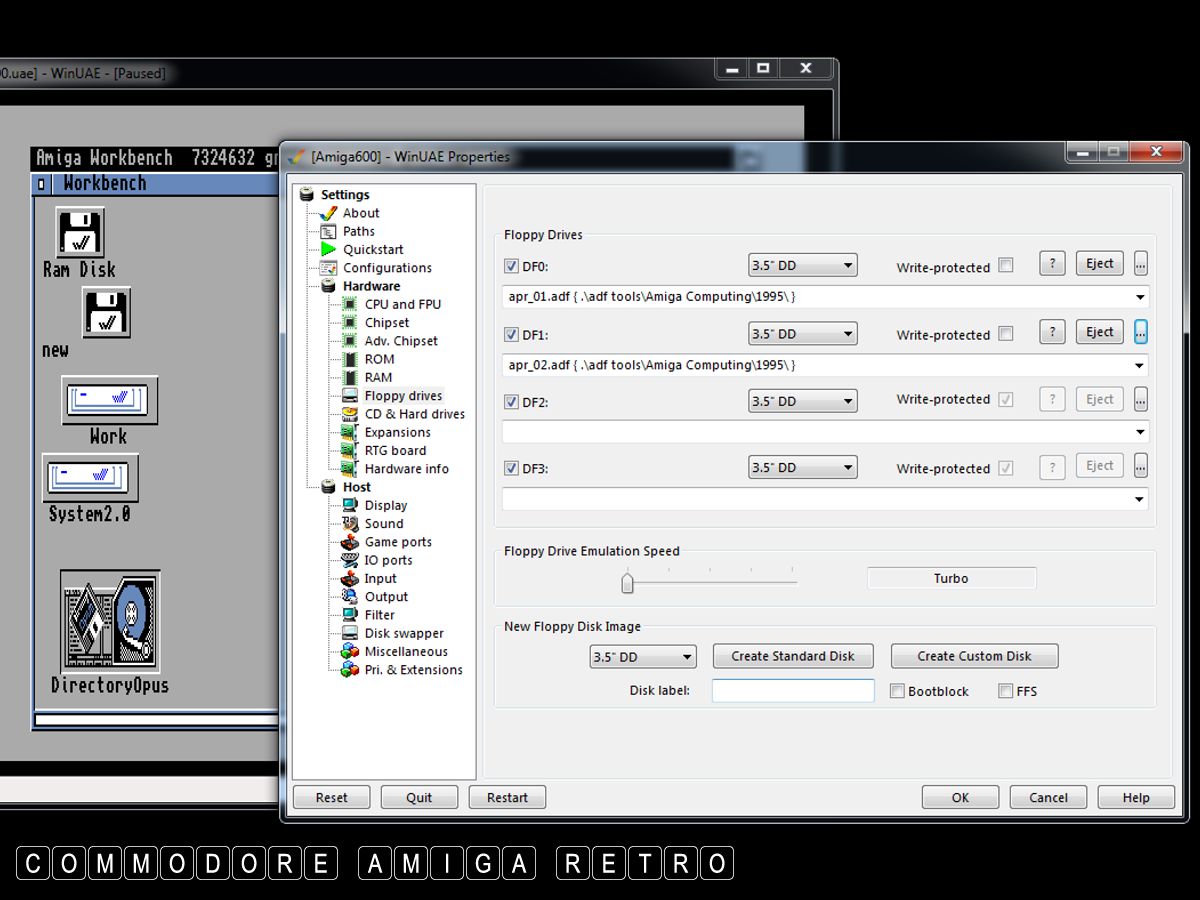Click the ROM chip icon in tree
This screenshot has width=1200, height=900.
click(350, 359)
